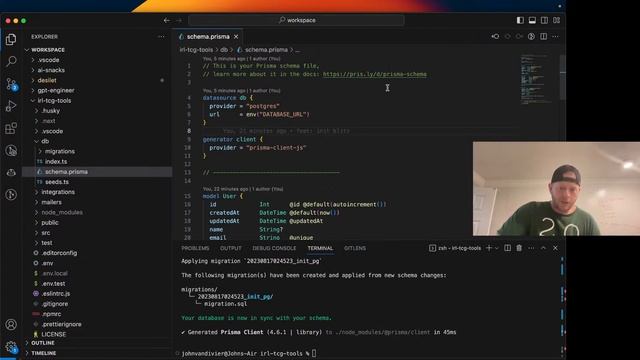Viewport: 640px width, 360px height.
Task: Click the db breadcrumb segment
Action: coord(224,50)
